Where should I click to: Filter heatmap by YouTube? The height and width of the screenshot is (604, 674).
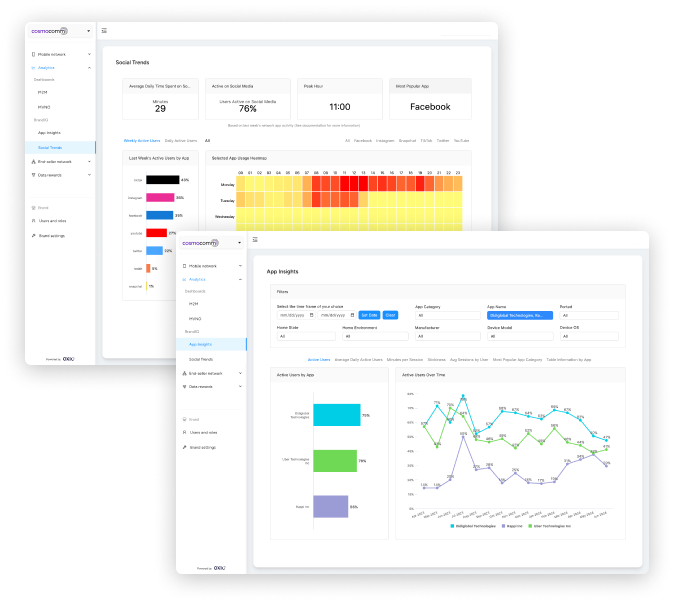click(462, 141)
